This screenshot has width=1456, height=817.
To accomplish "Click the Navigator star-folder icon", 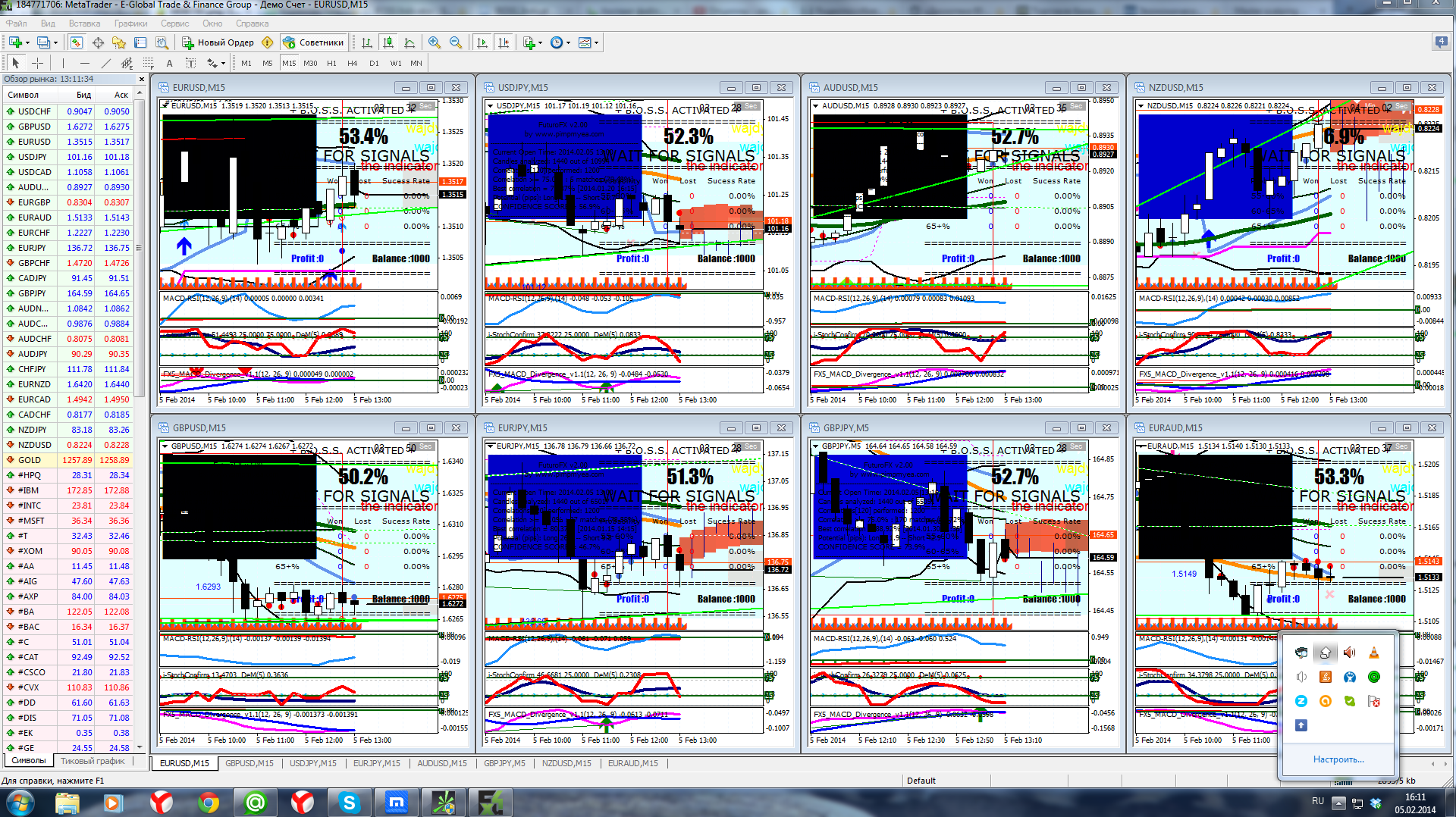I will click(x=119, y=42).
